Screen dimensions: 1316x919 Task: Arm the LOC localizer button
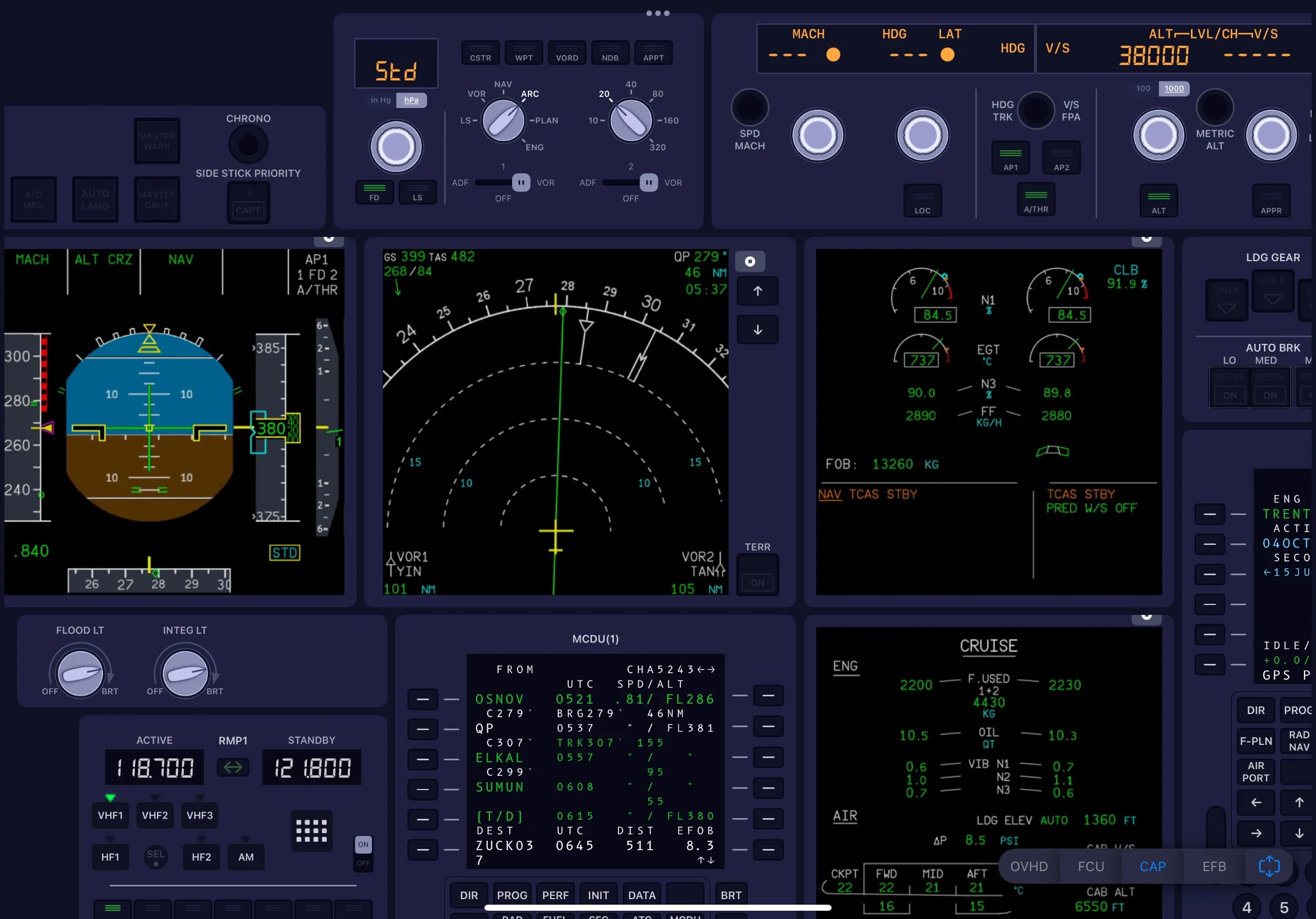922,201
